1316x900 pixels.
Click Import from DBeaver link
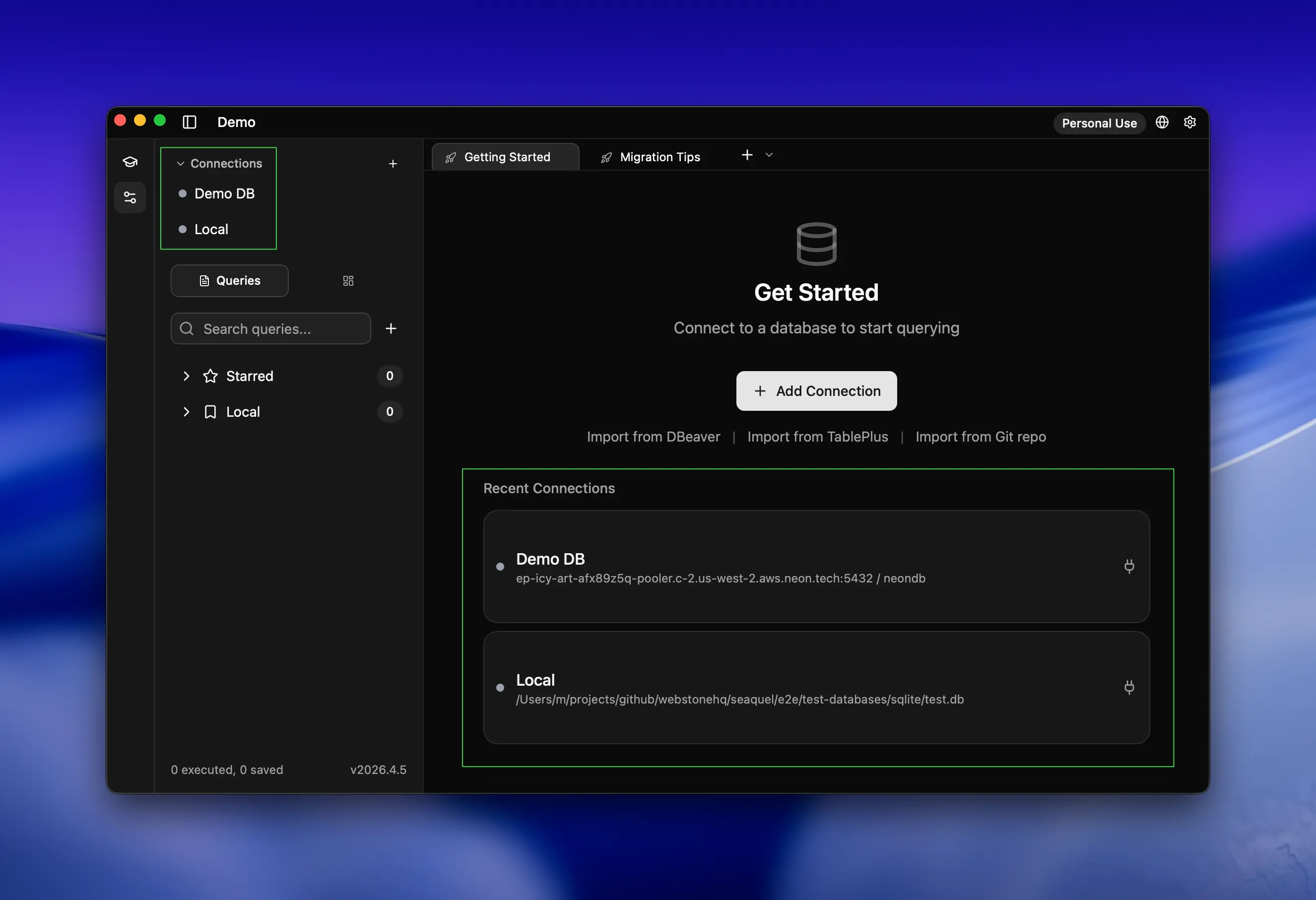pos(653,437)
